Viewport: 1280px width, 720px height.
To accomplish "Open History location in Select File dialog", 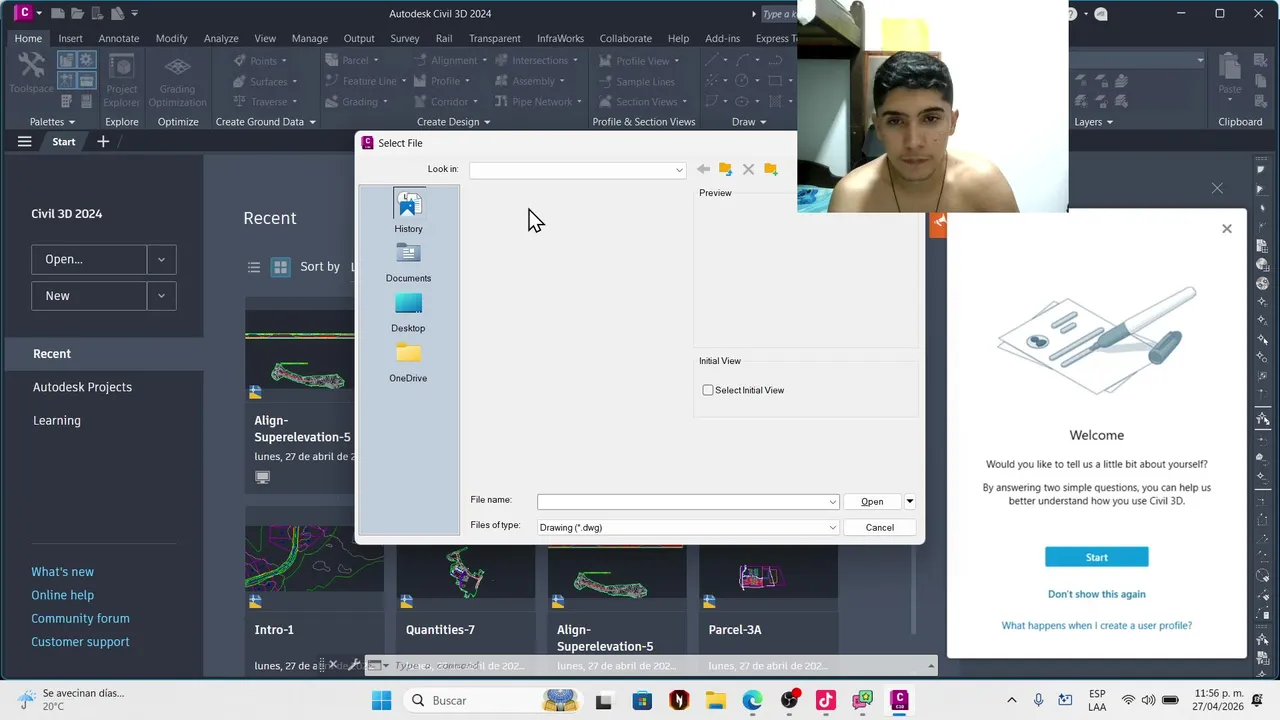I will point(408,211).
